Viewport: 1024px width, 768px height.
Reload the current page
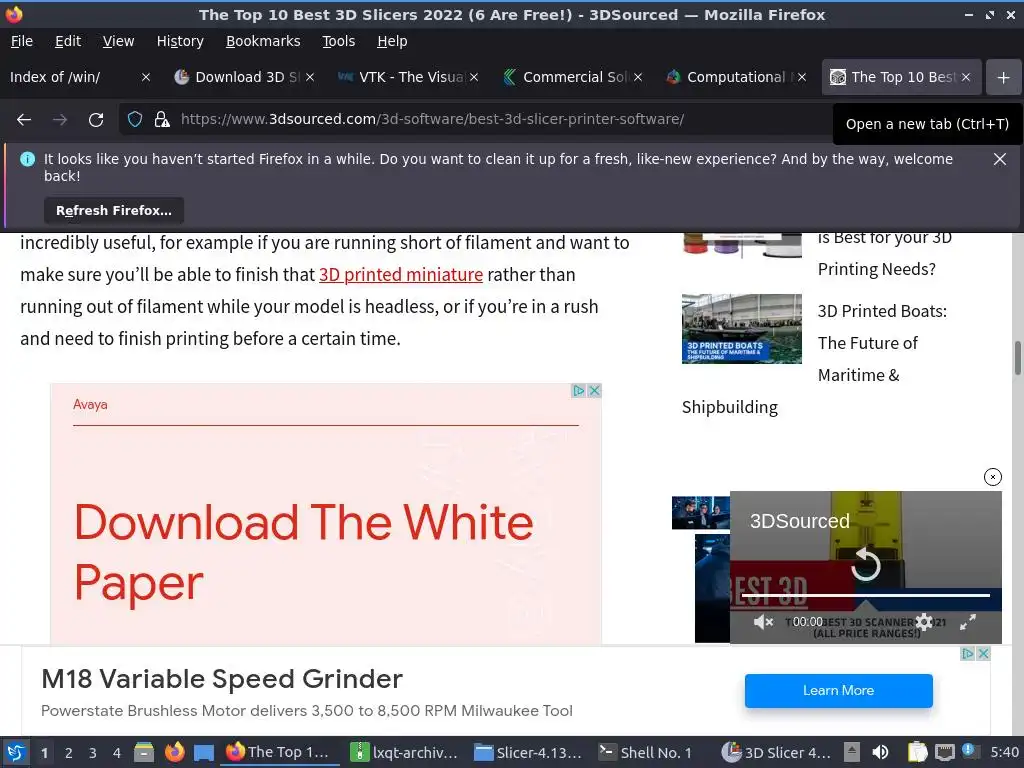(96, 120)
